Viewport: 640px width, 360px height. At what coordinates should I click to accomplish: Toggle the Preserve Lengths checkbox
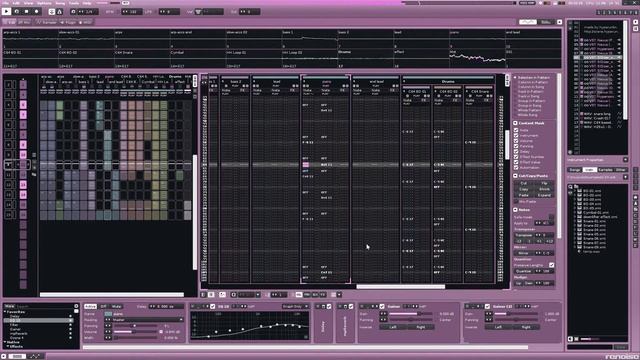pos(551,265)
